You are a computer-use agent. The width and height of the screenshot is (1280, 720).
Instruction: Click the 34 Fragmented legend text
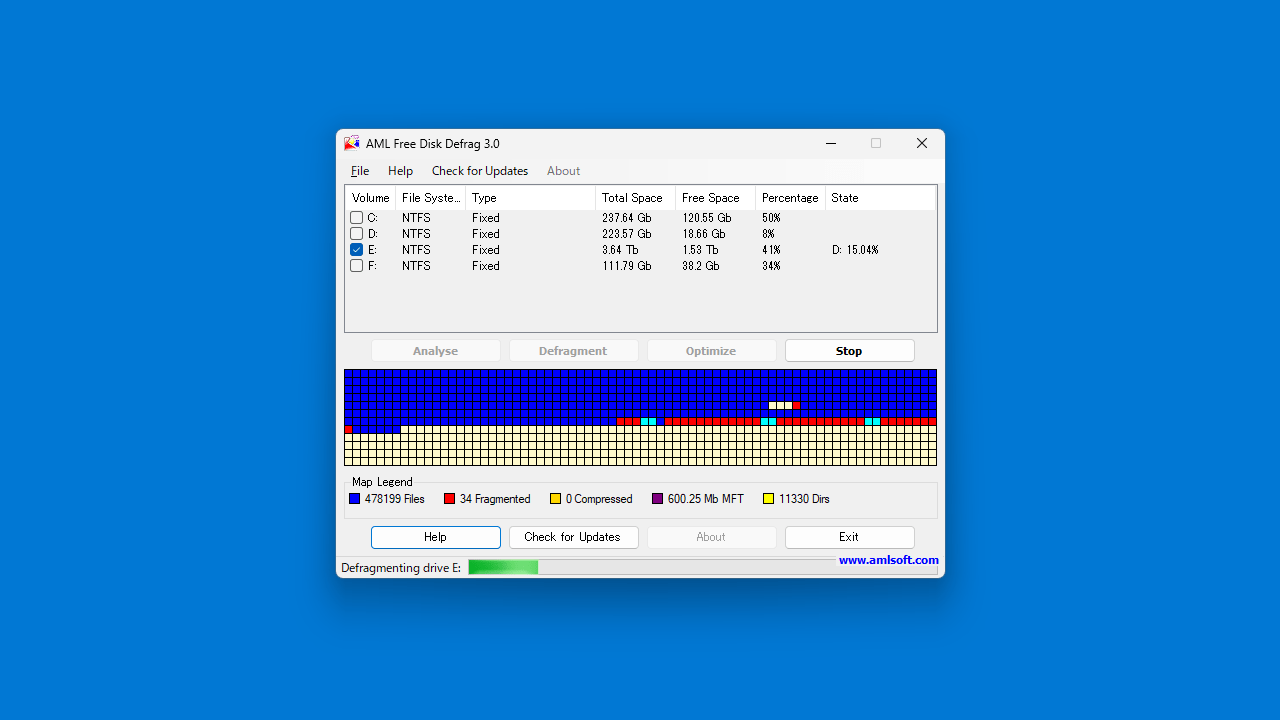tap(495, 499)
